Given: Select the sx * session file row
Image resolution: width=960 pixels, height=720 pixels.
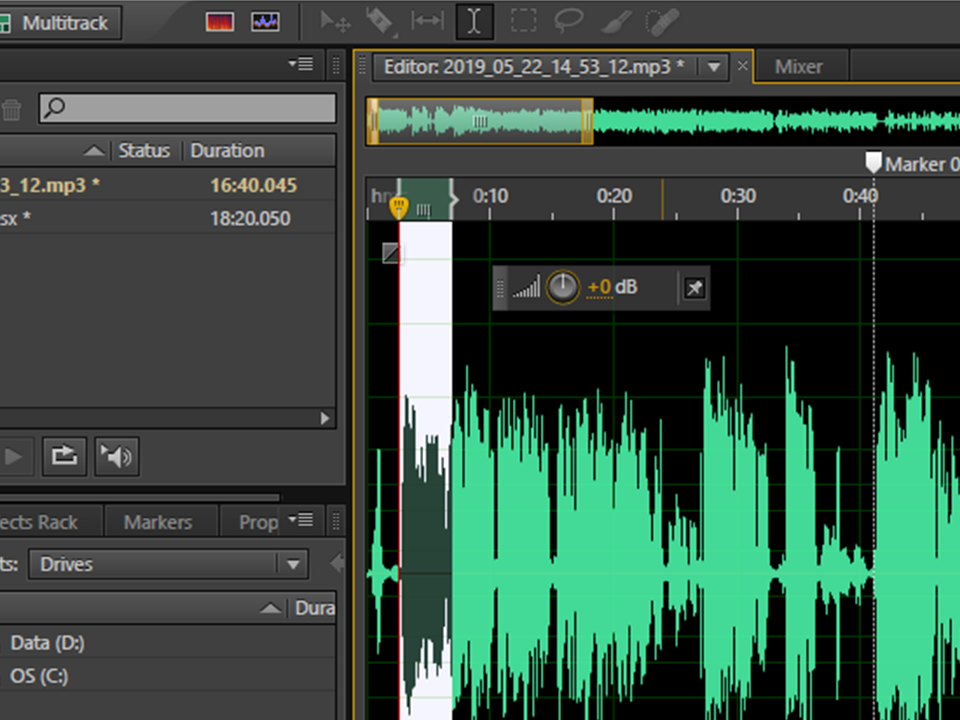Looking at the screenshot, I should (x=168, y=218).
